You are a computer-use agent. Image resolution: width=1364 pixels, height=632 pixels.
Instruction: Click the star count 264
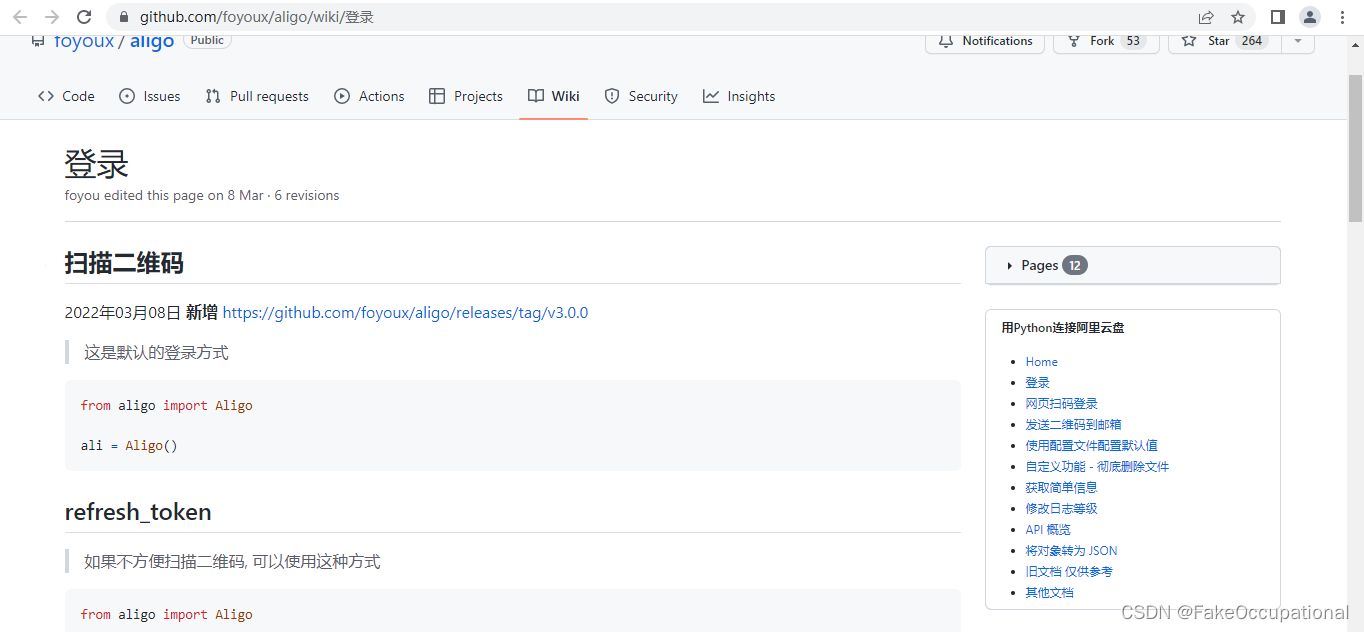coord(1251,41)
